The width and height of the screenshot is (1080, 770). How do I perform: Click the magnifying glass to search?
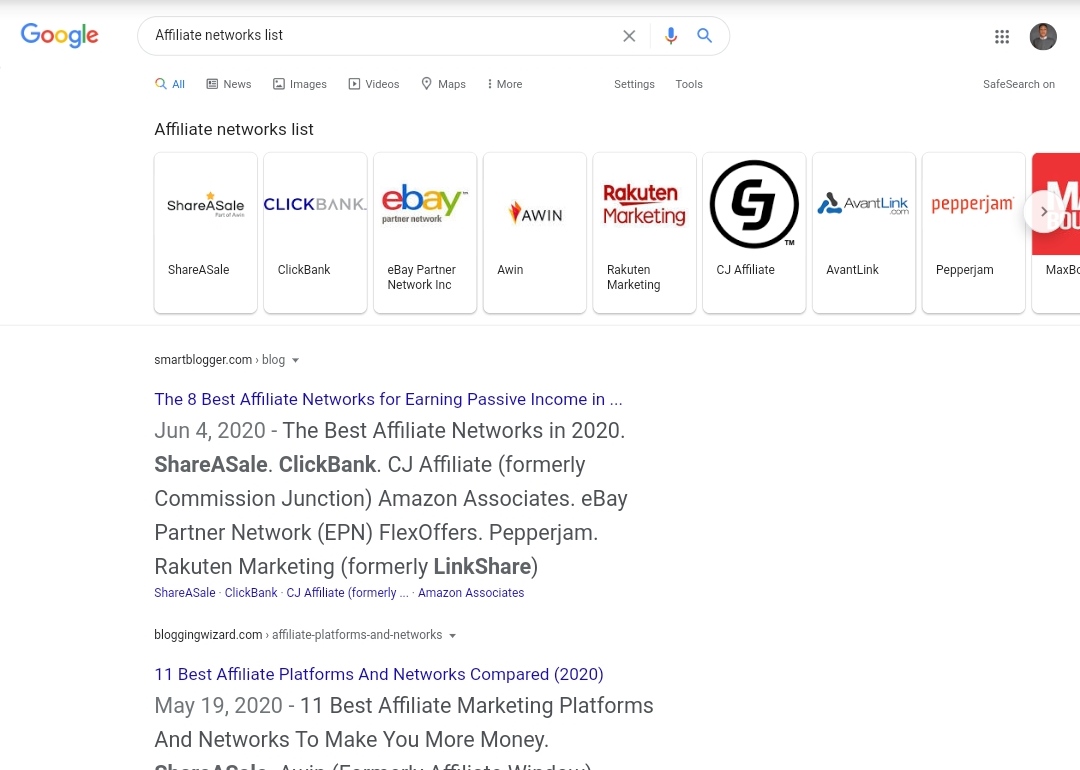point(704,35)
